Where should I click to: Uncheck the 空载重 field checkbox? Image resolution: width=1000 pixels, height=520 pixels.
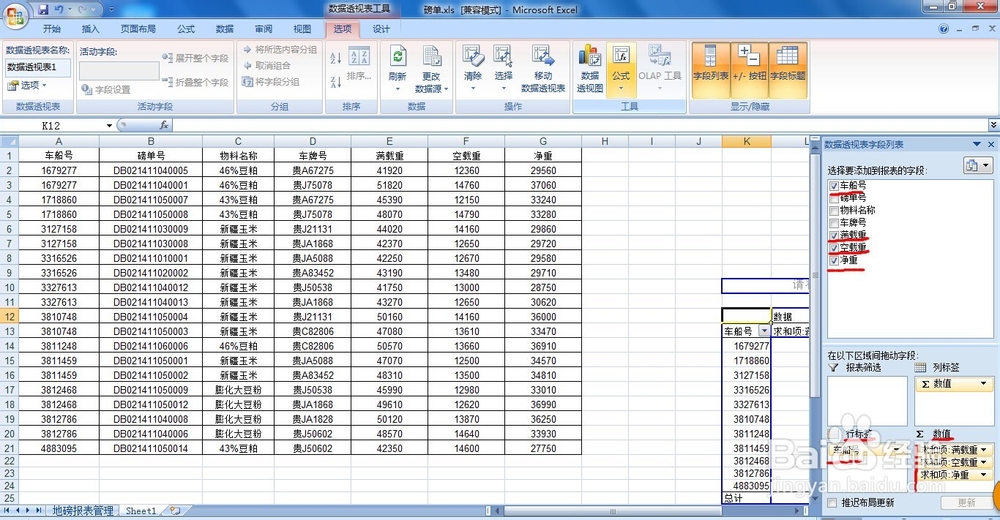pos(834,248)
